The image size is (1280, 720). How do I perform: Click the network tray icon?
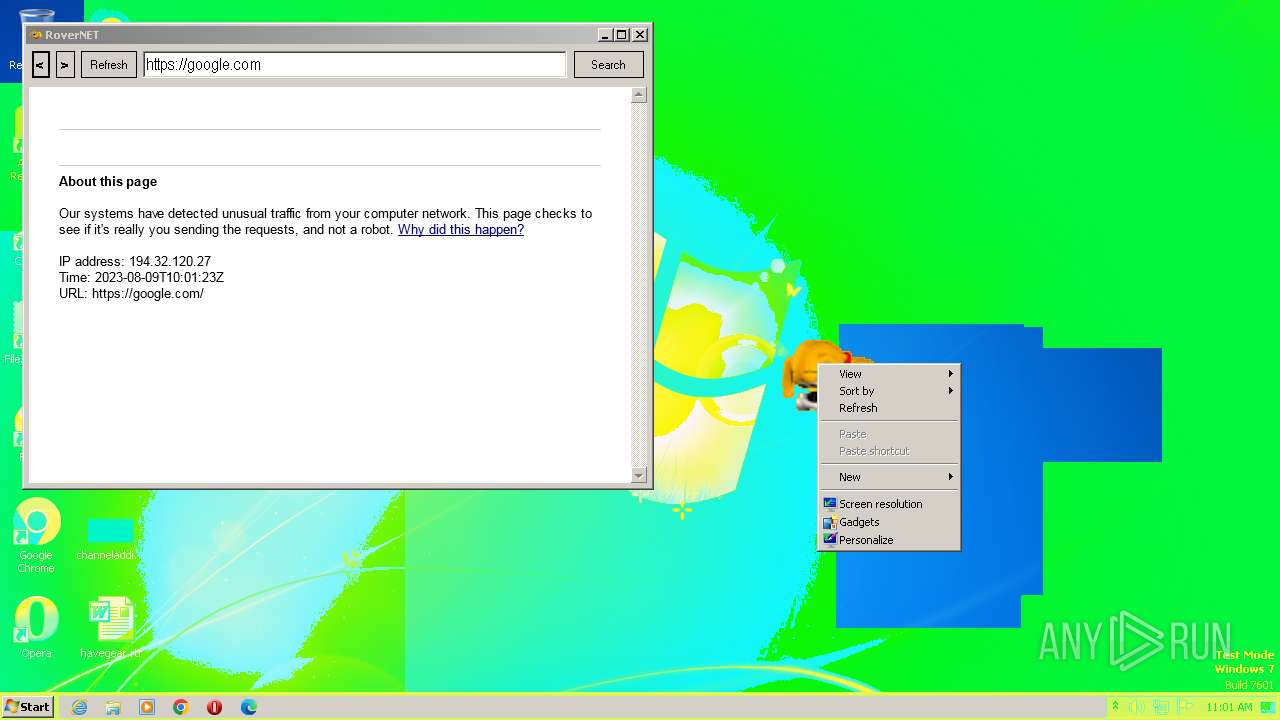click(x=1163, y=707)
